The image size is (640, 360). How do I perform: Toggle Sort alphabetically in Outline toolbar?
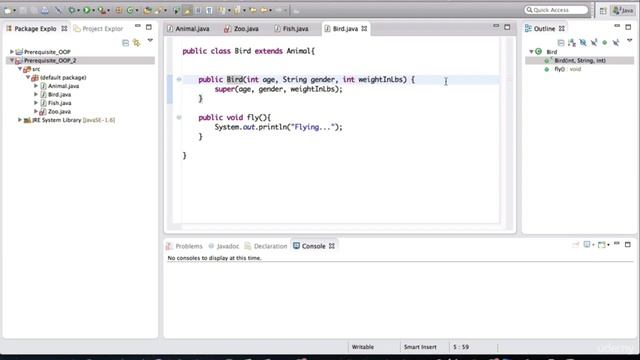(x=572, y=42)
